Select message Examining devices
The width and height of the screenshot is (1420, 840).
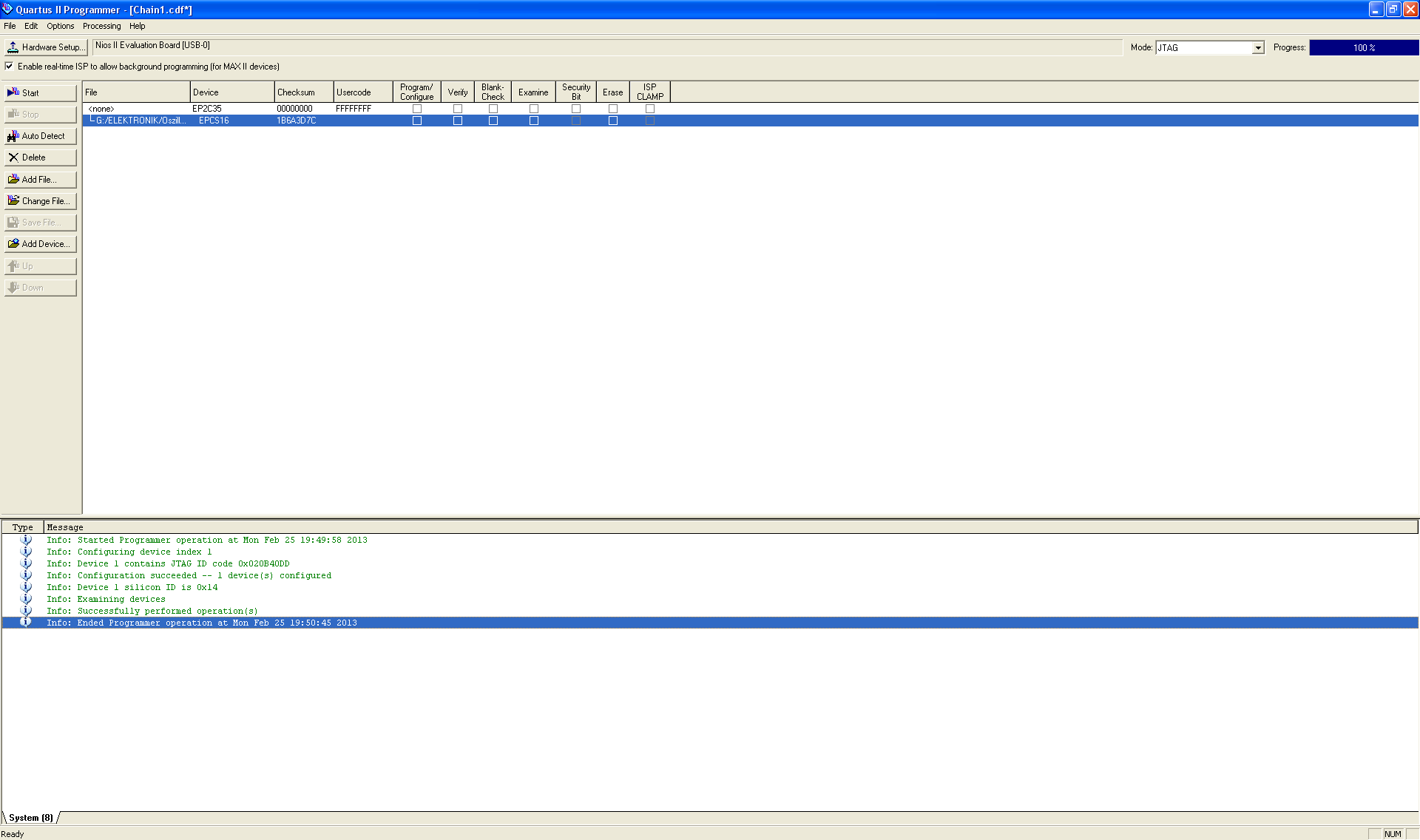106,600
